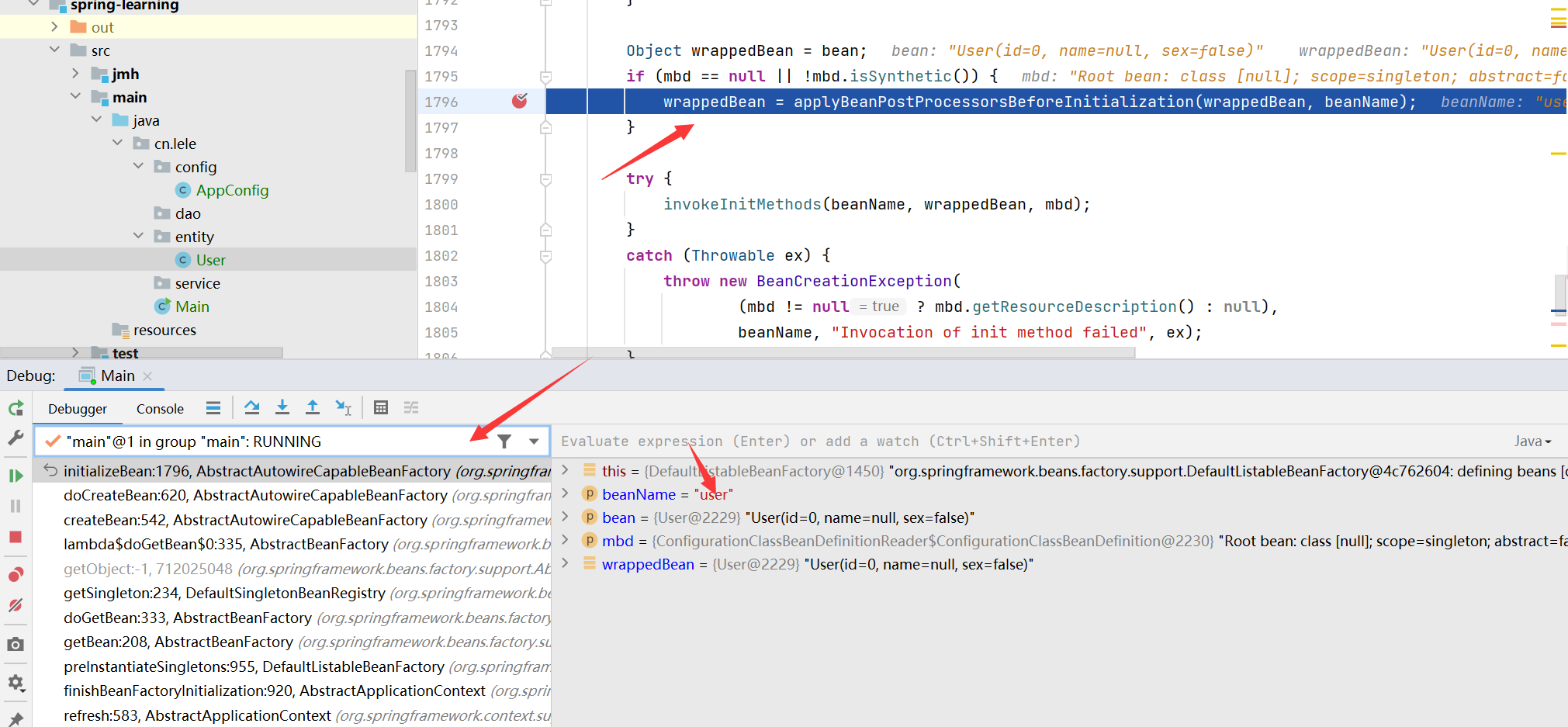Screen dimensions: 1568x727
Task: Resume program with the green play icon
Action: (x=16, y=476)
